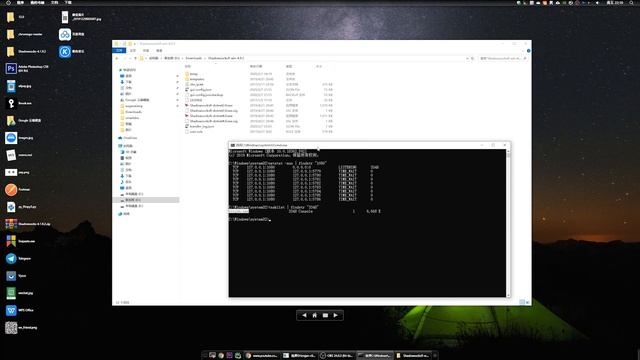Click the next arrow in the floating control bar

click(336, 315)
